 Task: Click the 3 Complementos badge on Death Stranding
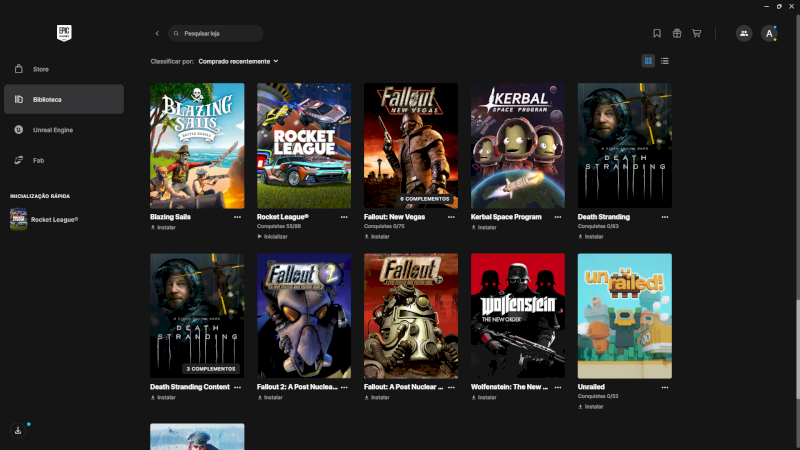211,369
